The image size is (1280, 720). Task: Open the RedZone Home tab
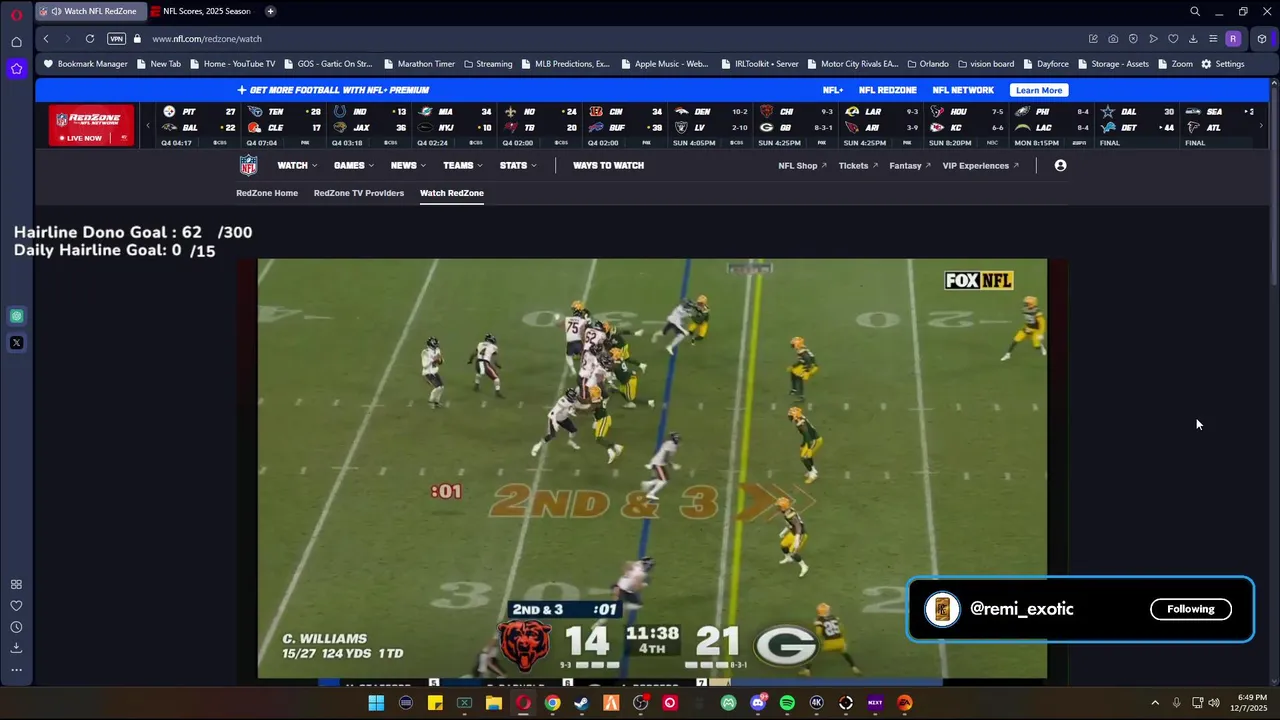pos(267,193)
